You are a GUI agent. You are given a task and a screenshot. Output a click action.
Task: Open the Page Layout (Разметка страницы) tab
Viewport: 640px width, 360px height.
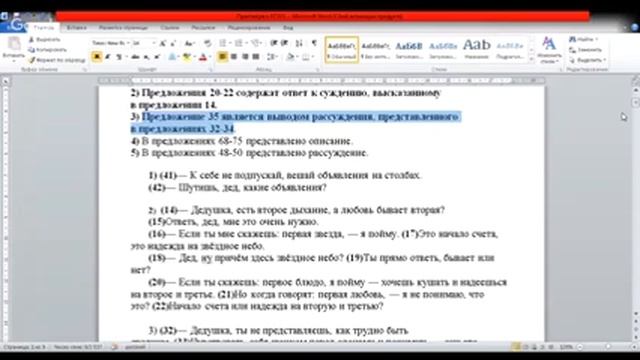point(123,28)
